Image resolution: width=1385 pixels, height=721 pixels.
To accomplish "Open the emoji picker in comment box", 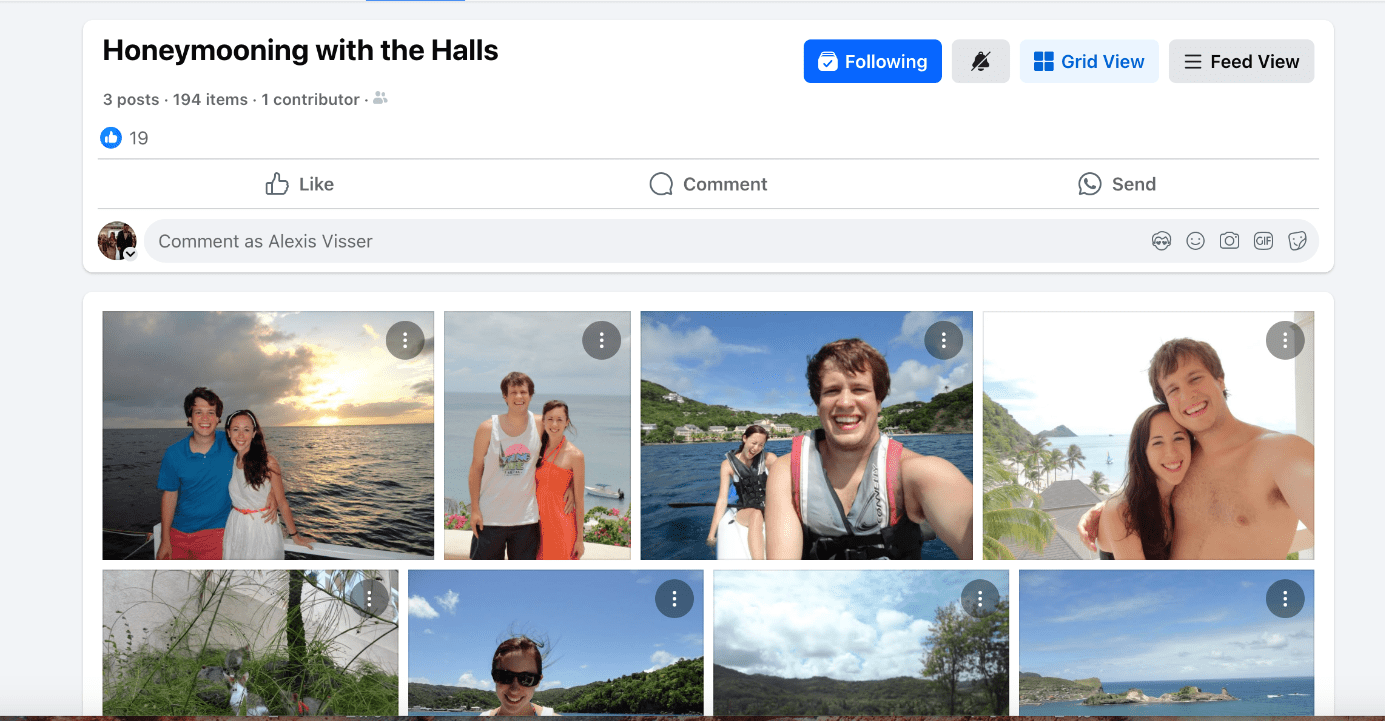I will click(x=1195, y=241).
